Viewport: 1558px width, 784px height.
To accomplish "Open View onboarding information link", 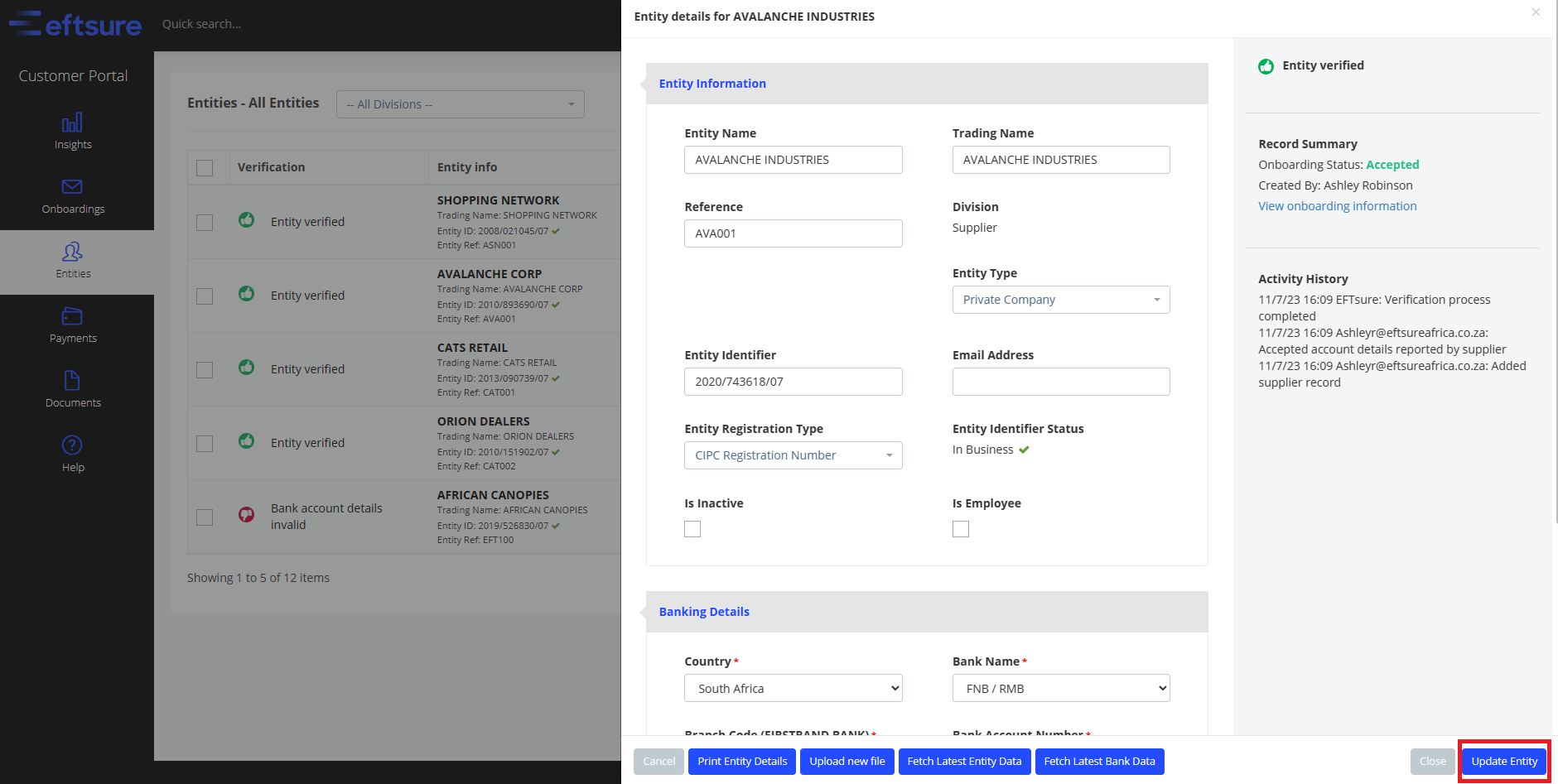I will [1337, 206].
